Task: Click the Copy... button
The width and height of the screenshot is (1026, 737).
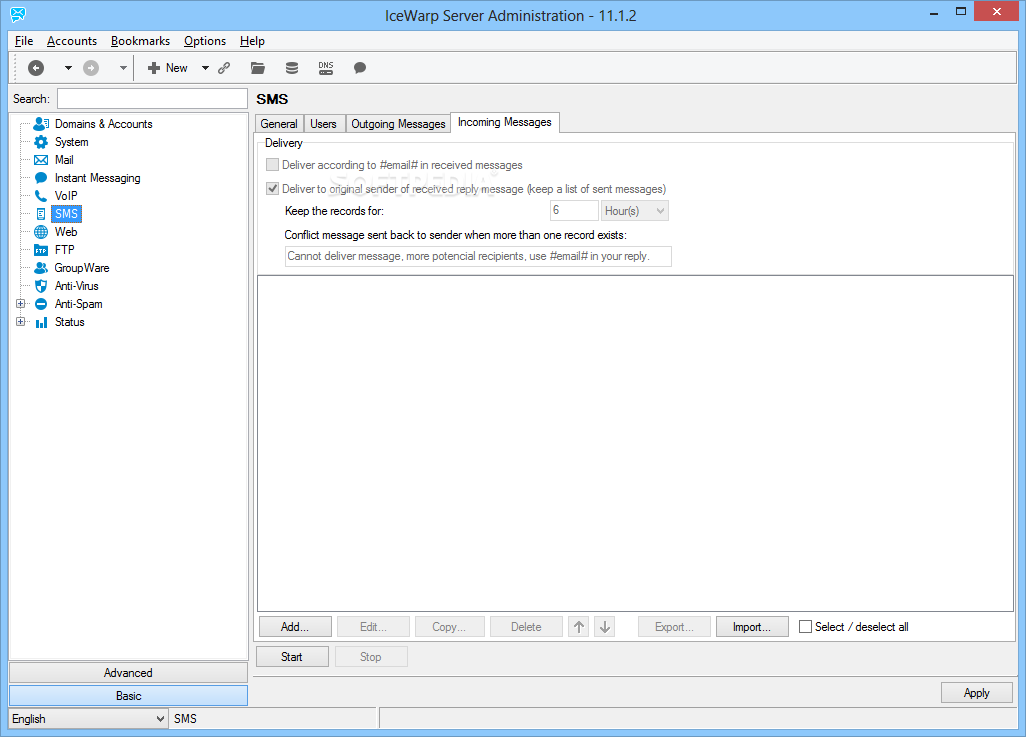Action: coord(450,627)
